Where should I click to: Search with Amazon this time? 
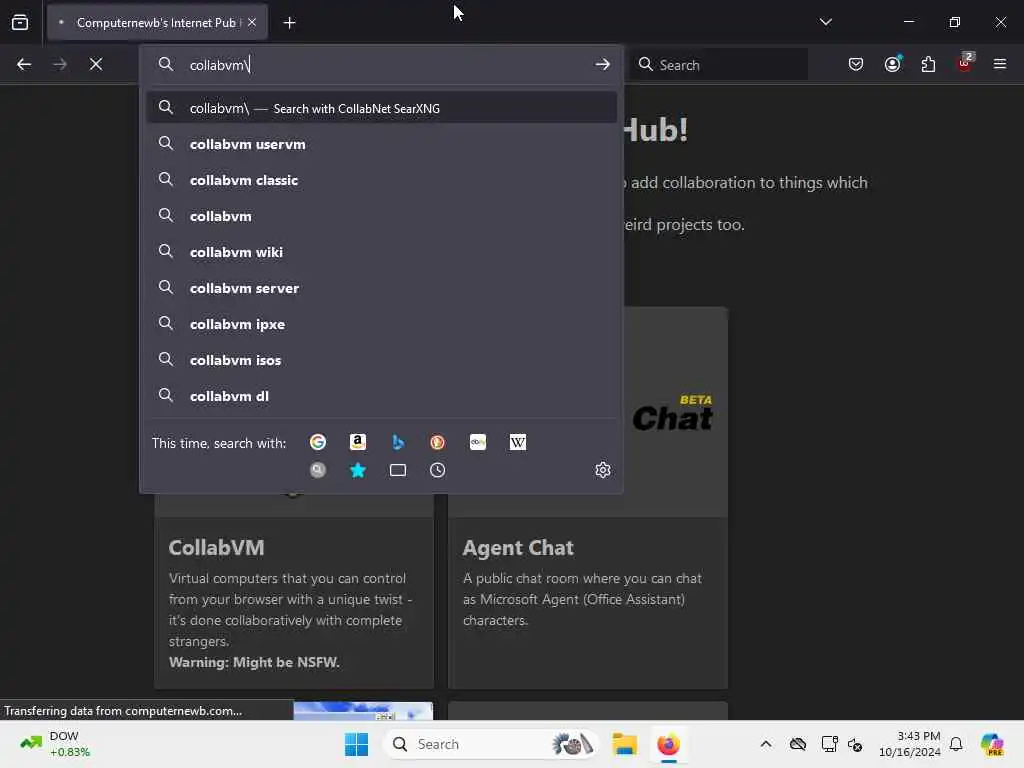(x=358, y=442)
